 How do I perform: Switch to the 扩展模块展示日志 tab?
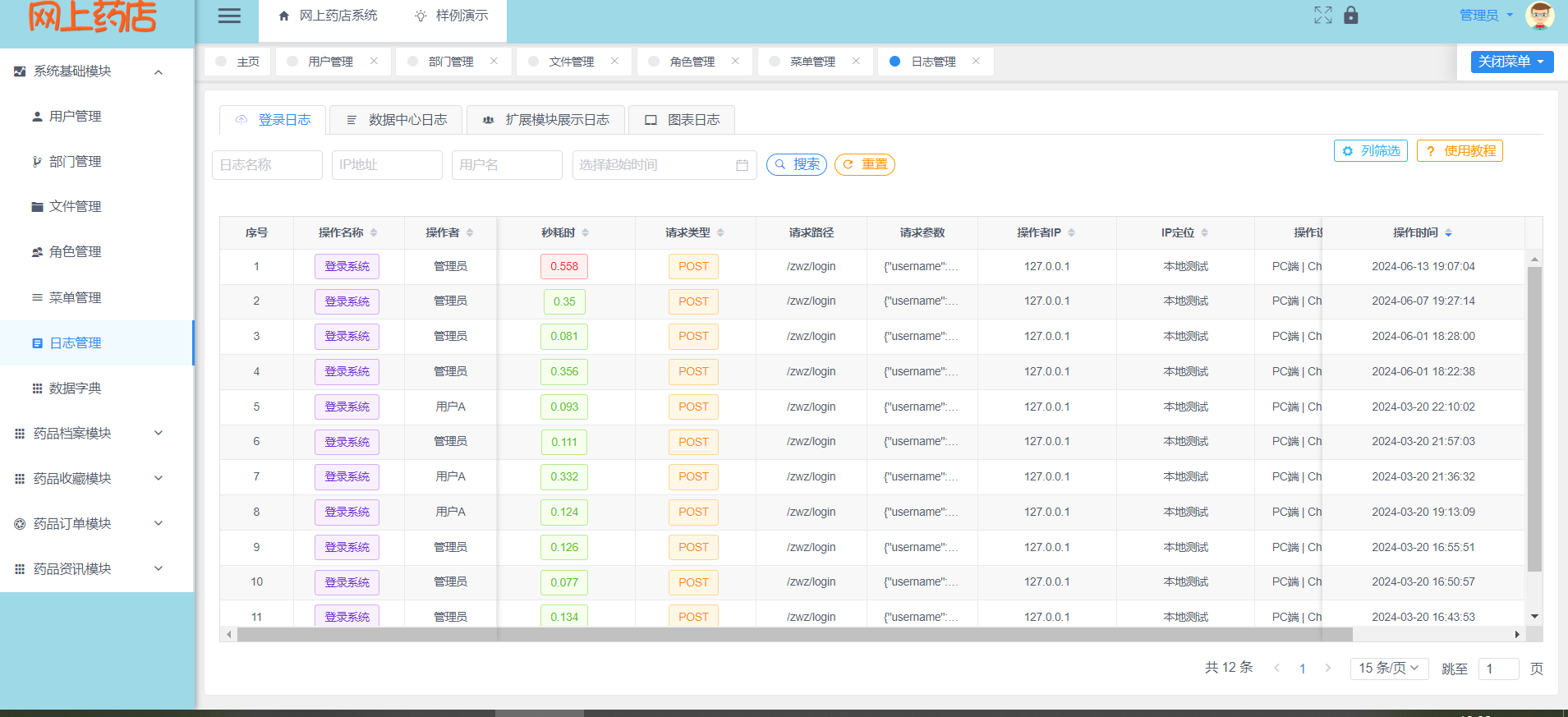click(x=545, y=120)
